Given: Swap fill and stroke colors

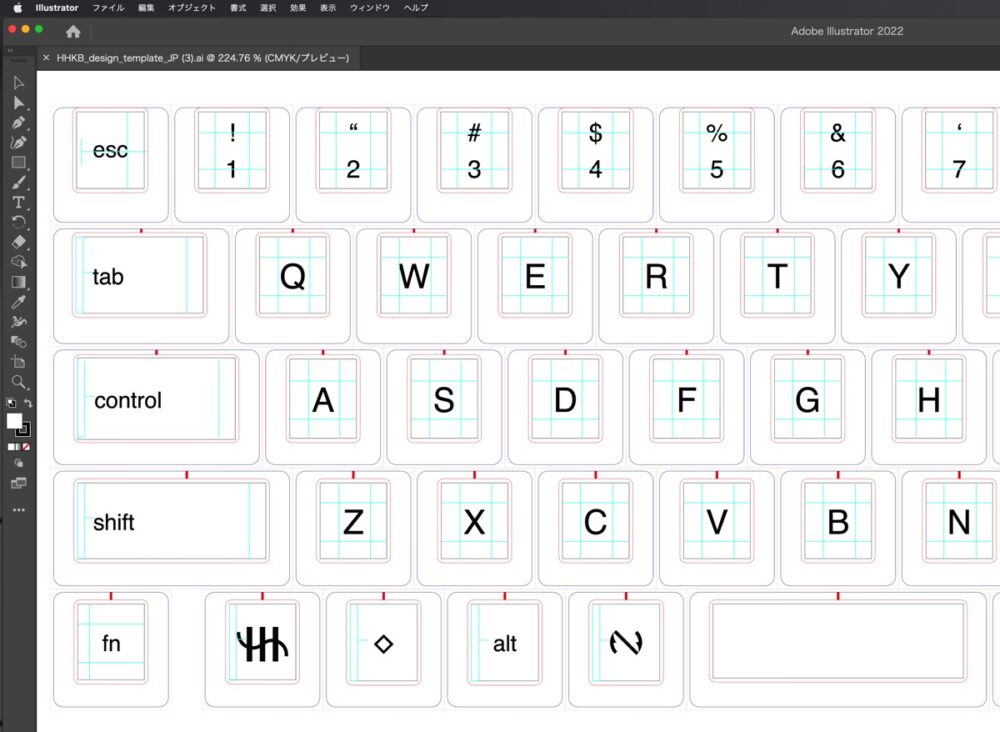Looking at the screenshot, I should click(x=29, y=403).
